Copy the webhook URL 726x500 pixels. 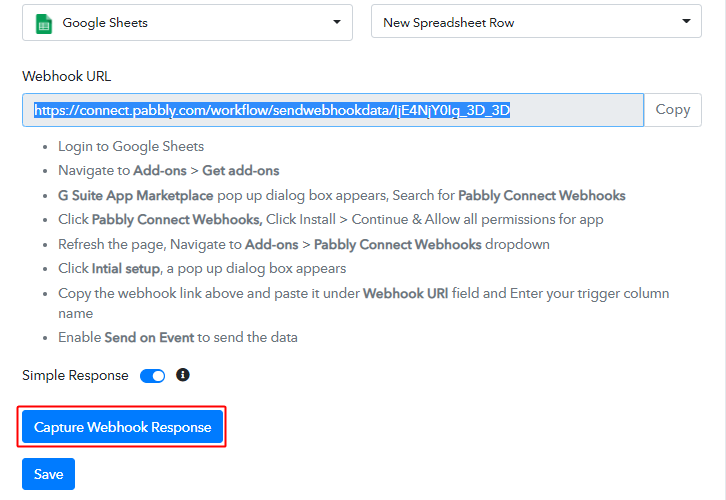(x=672, y=110)
